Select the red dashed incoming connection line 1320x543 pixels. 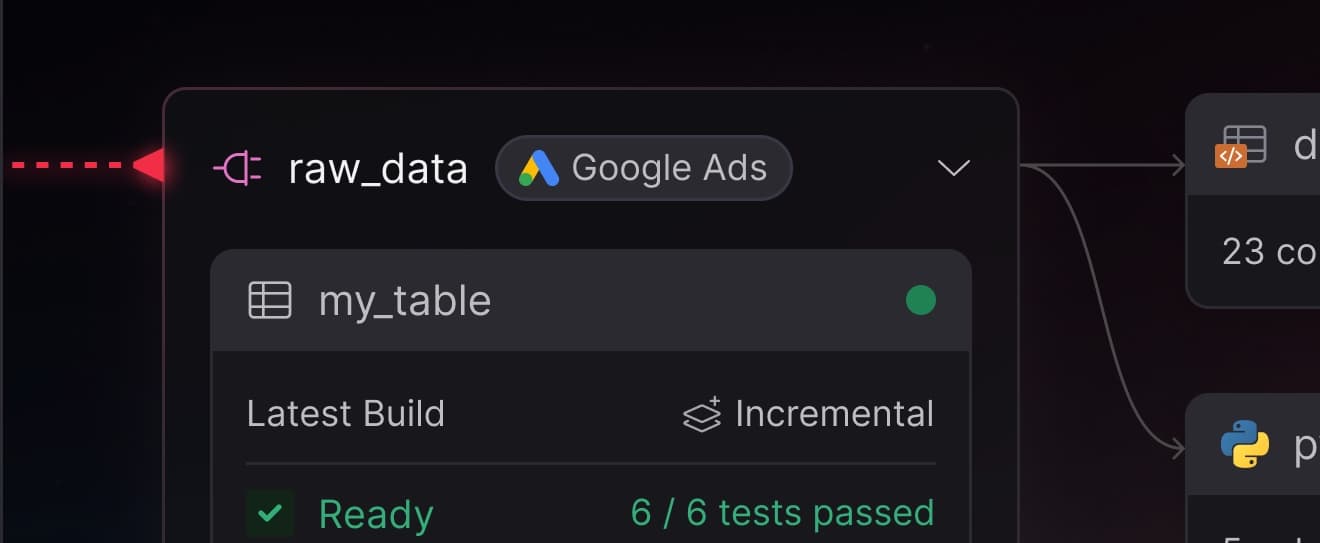tap(70, 165)
